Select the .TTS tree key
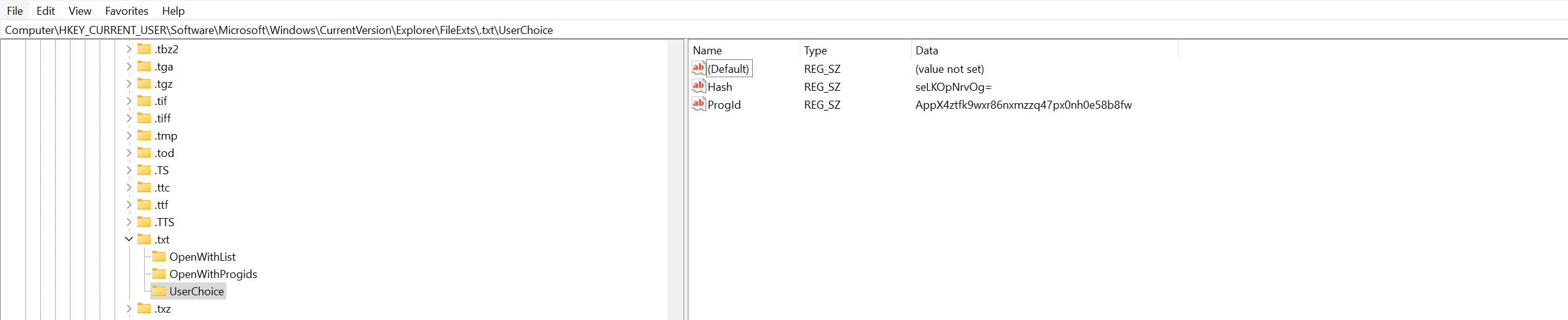 click(165, 222)
